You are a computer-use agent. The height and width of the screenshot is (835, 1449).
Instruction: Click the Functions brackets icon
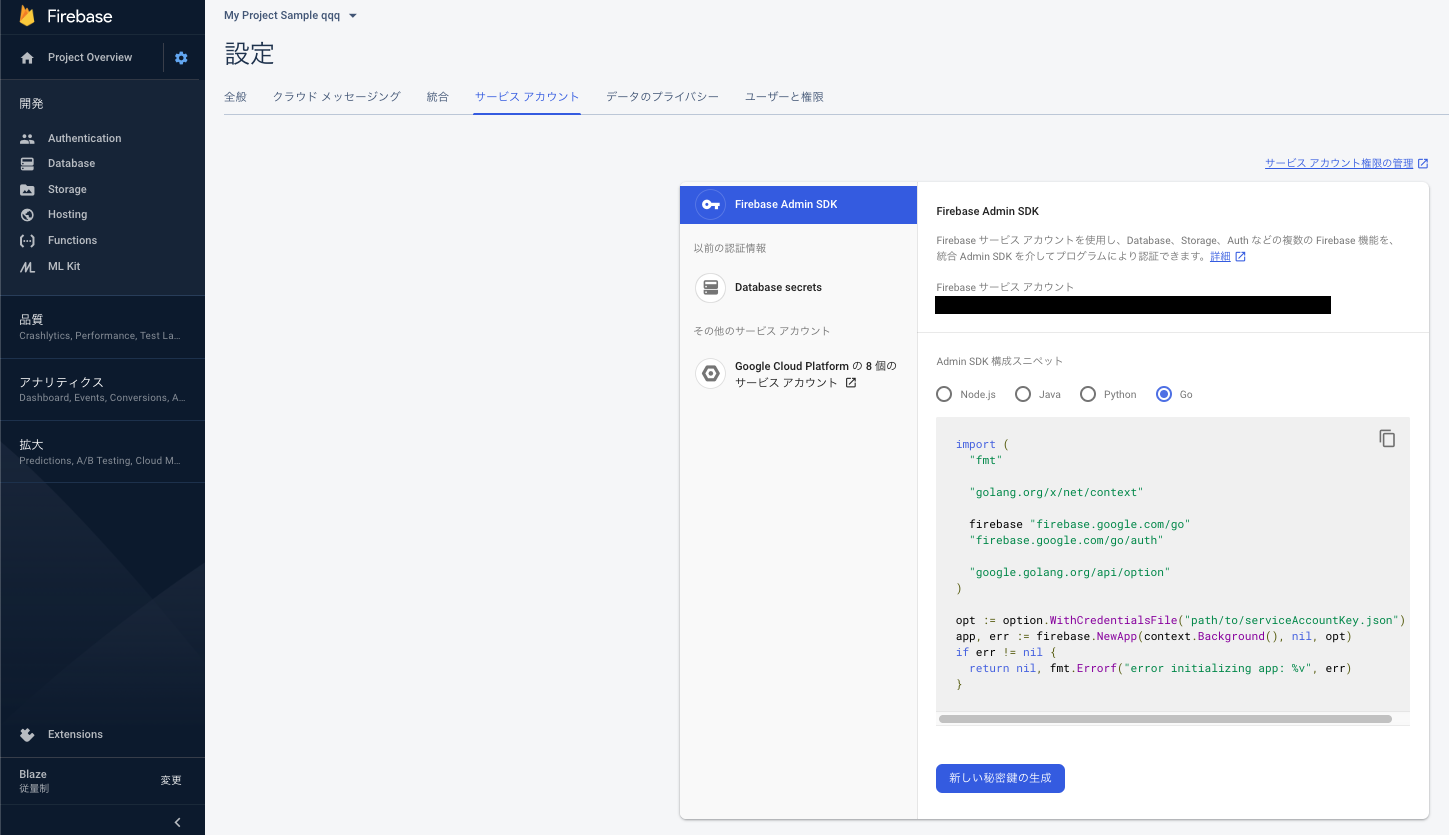(27, 241)
